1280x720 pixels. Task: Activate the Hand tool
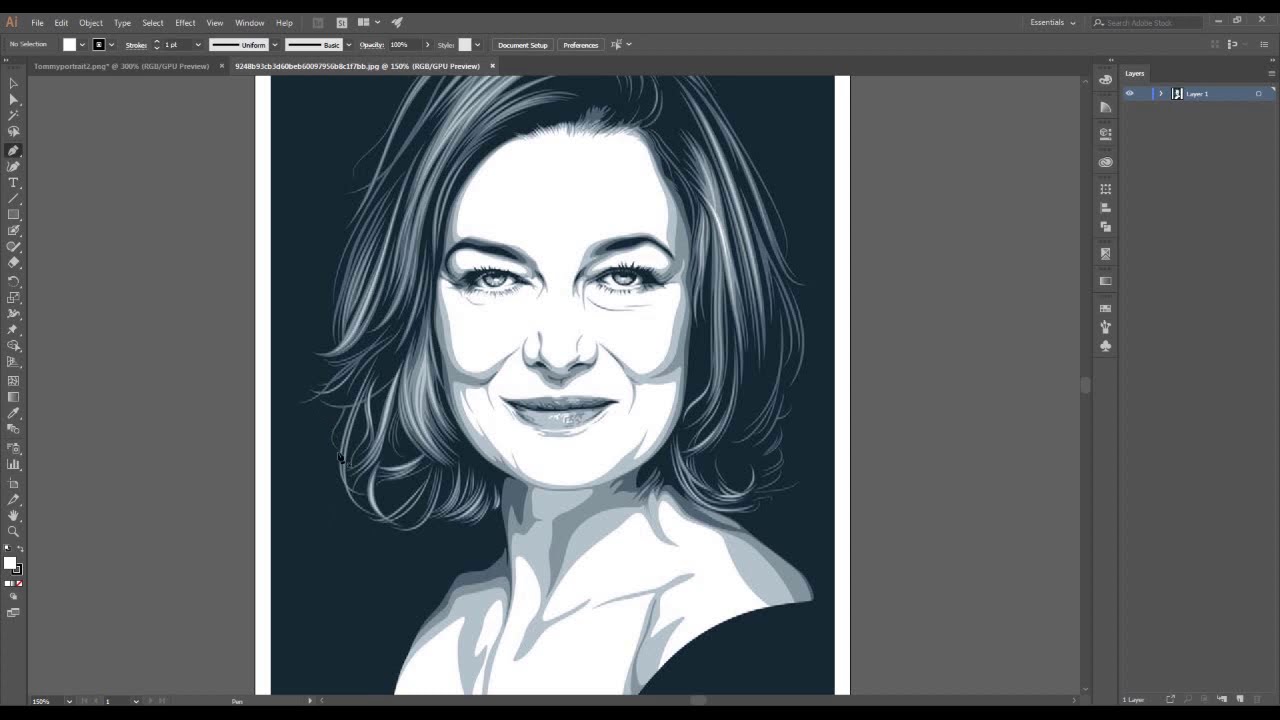pyautogui.click(x=13, y=515)
